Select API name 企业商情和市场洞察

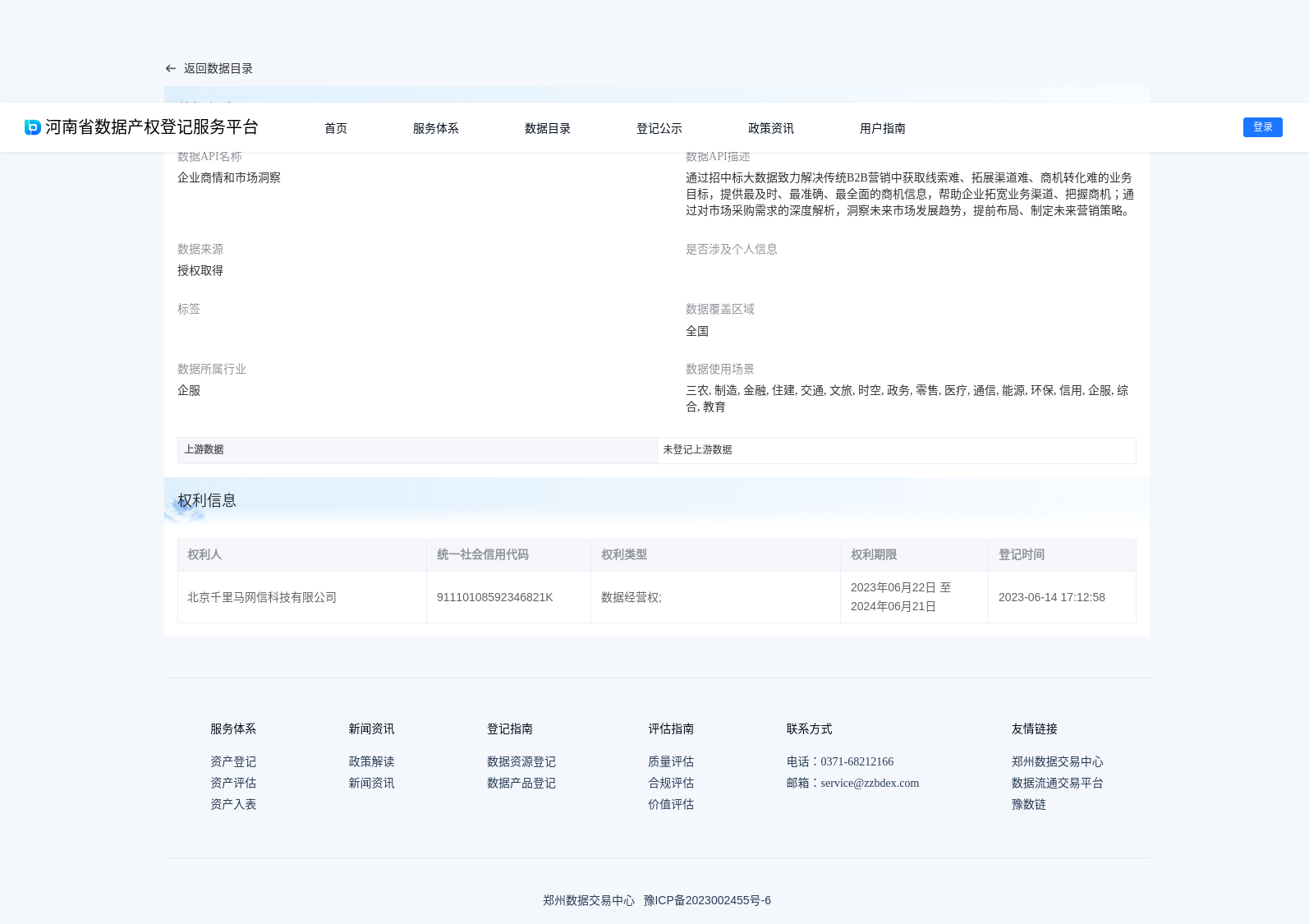tap(229, 178)
